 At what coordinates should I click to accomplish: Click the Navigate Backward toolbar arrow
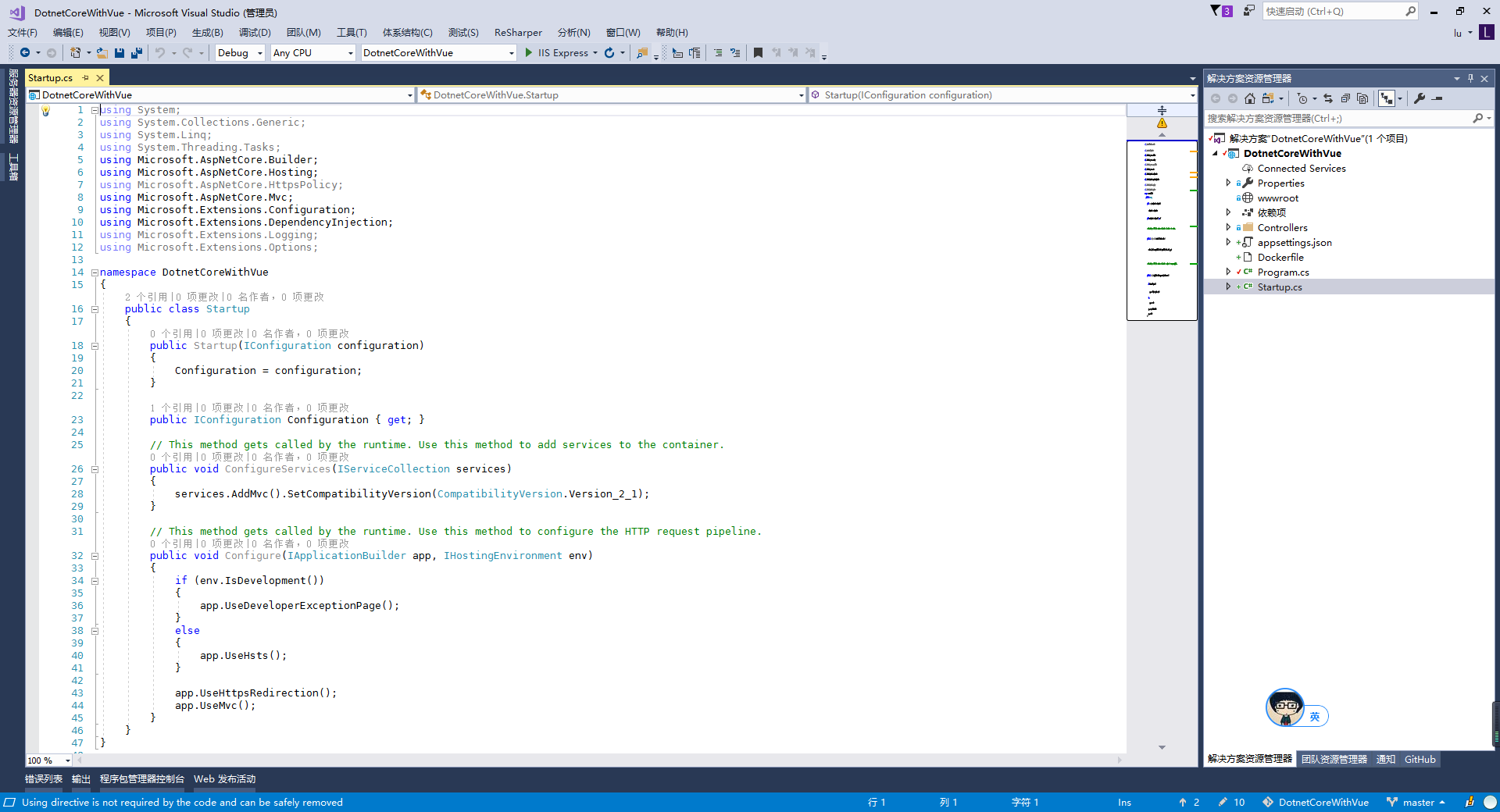click(25, 52)
